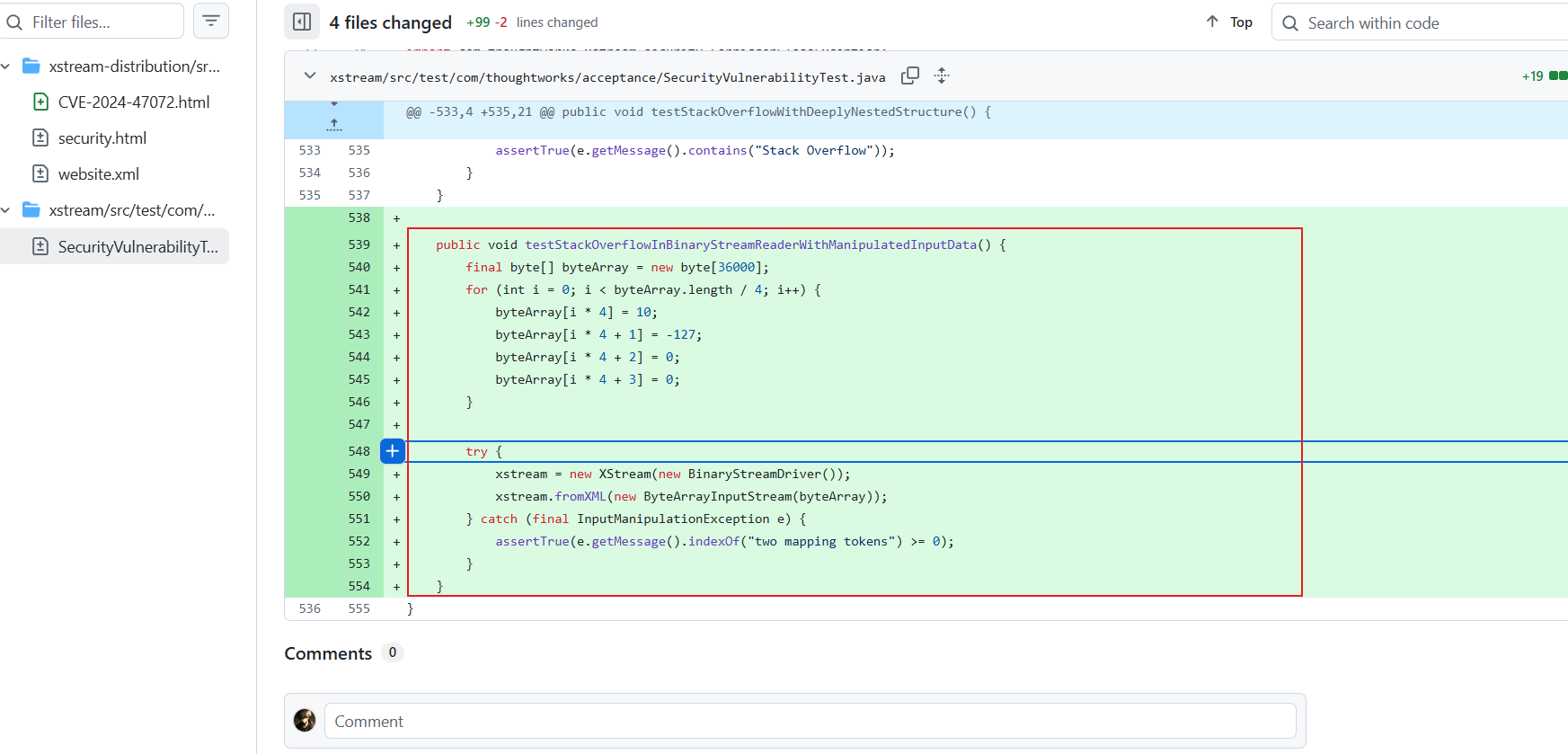The width and height of the screenshot is (1568, 754).
Task: Collapse the xstream/src/test/com folder
Action: (6, 210)
